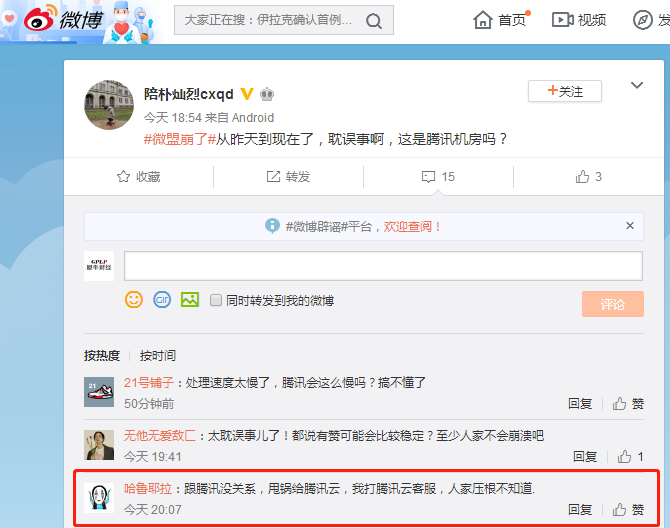Open 陪朴灿烈cxqd profile avatar
This screenshot has width=670, height=528.
[109, 105]
